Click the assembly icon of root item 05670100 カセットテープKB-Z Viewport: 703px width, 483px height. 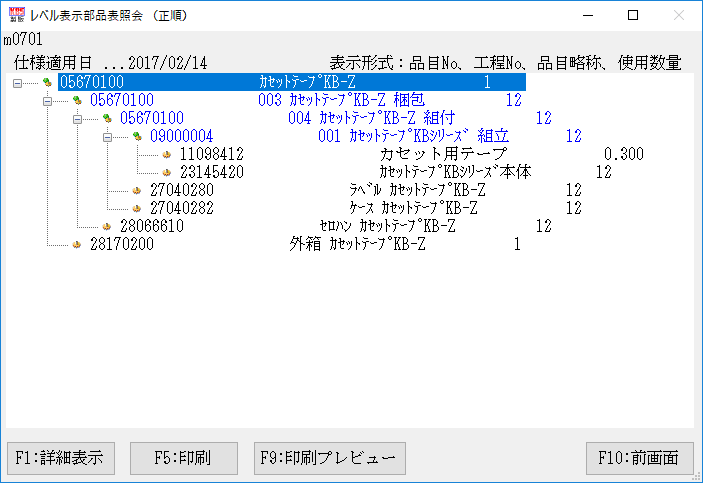47,82
